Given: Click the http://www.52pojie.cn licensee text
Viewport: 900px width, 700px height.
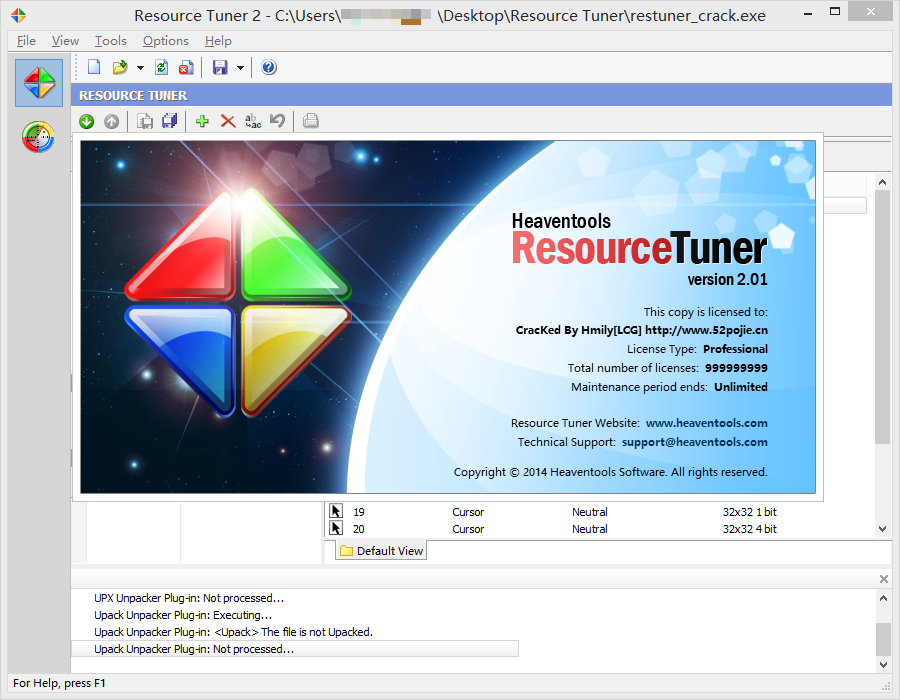Looking at the screenshot, I should point(706,330).
